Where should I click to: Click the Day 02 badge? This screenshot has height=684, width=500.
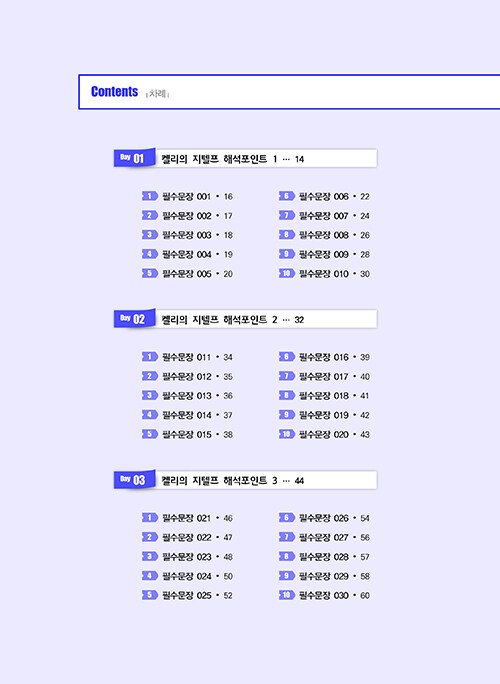coord(134,319)
